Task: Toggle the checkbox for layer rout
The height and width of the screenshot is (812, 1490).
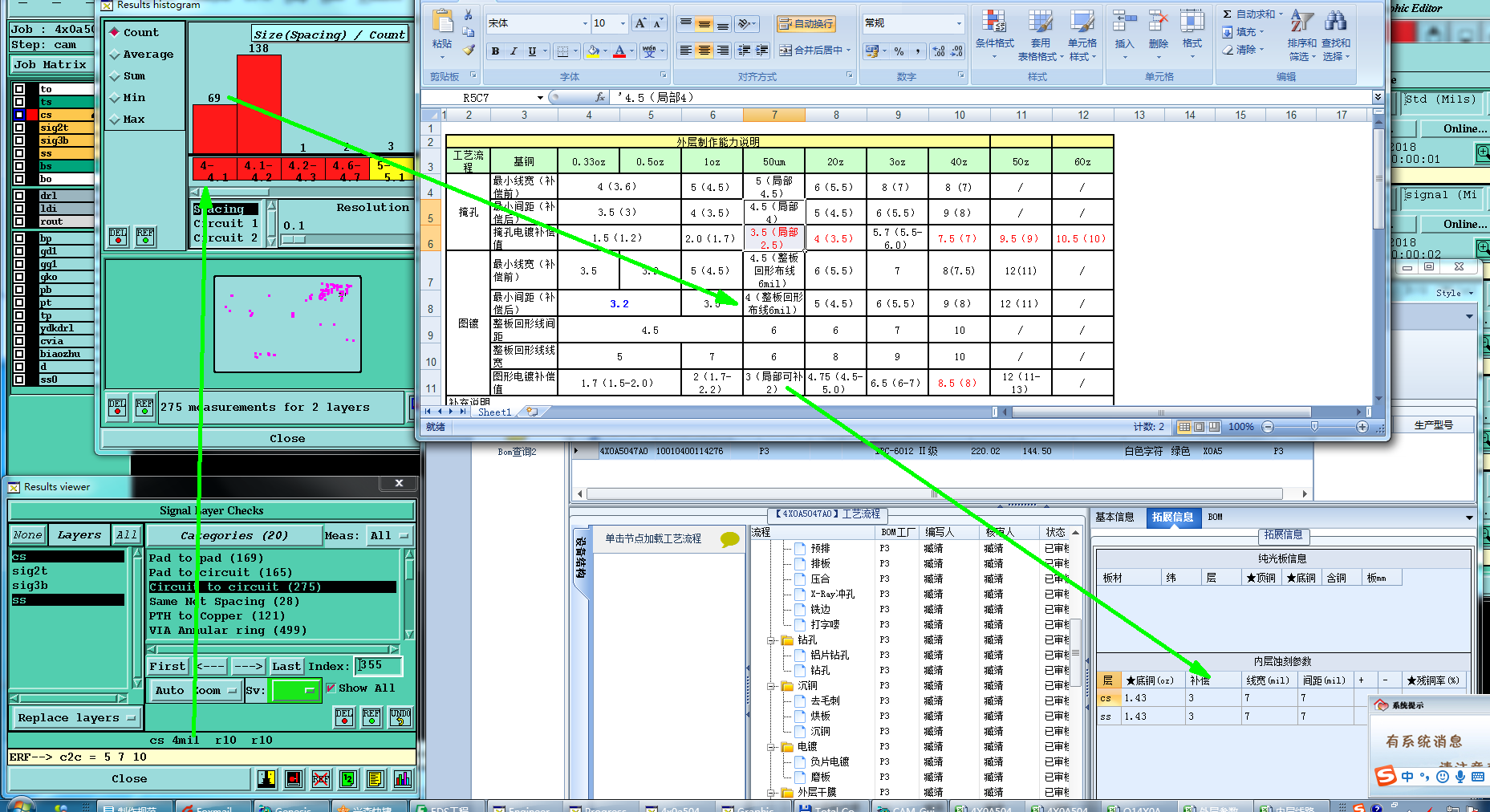Action: 19,221
